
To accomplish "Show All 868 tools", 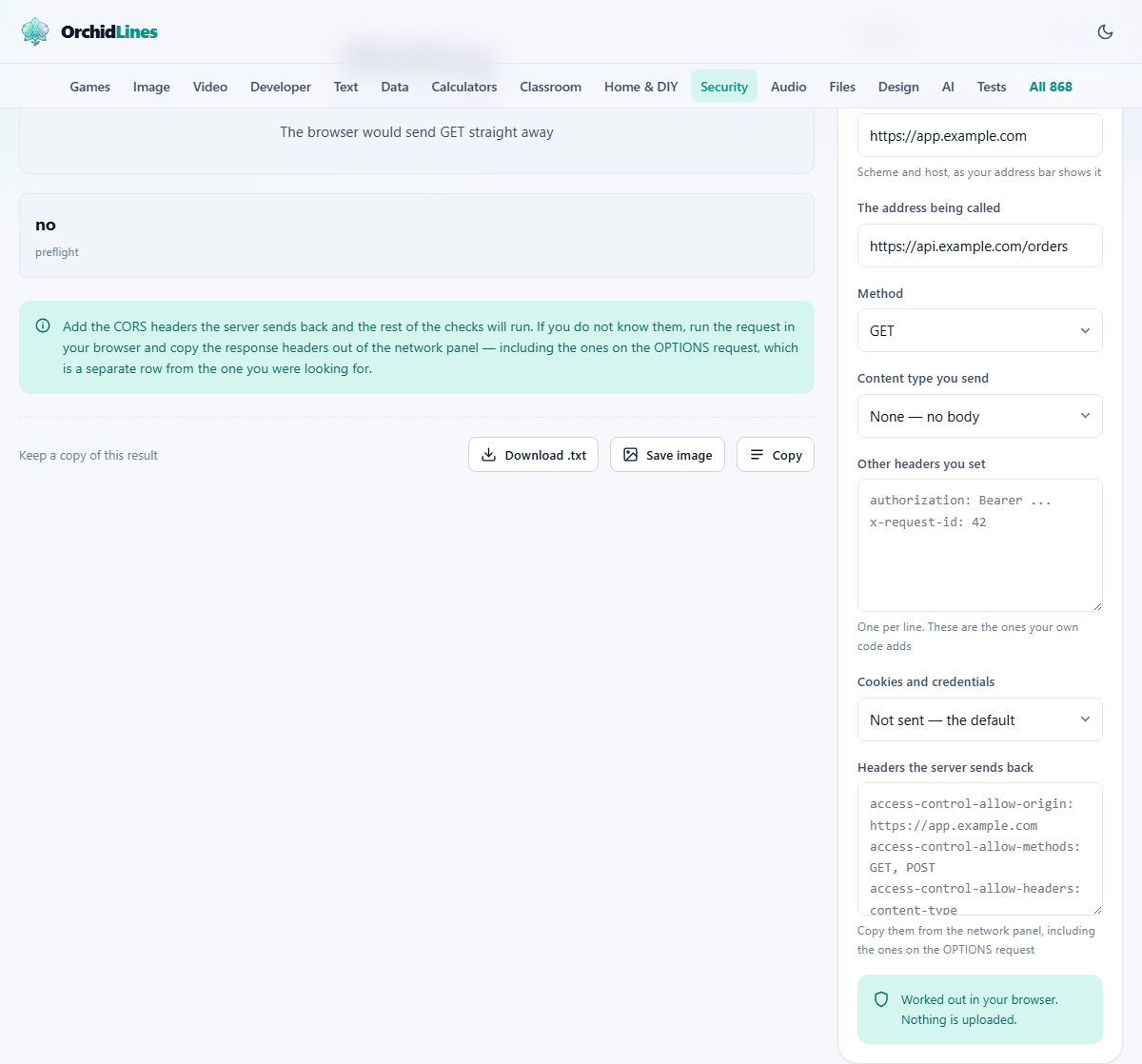I will click(x=1051, y=87).
